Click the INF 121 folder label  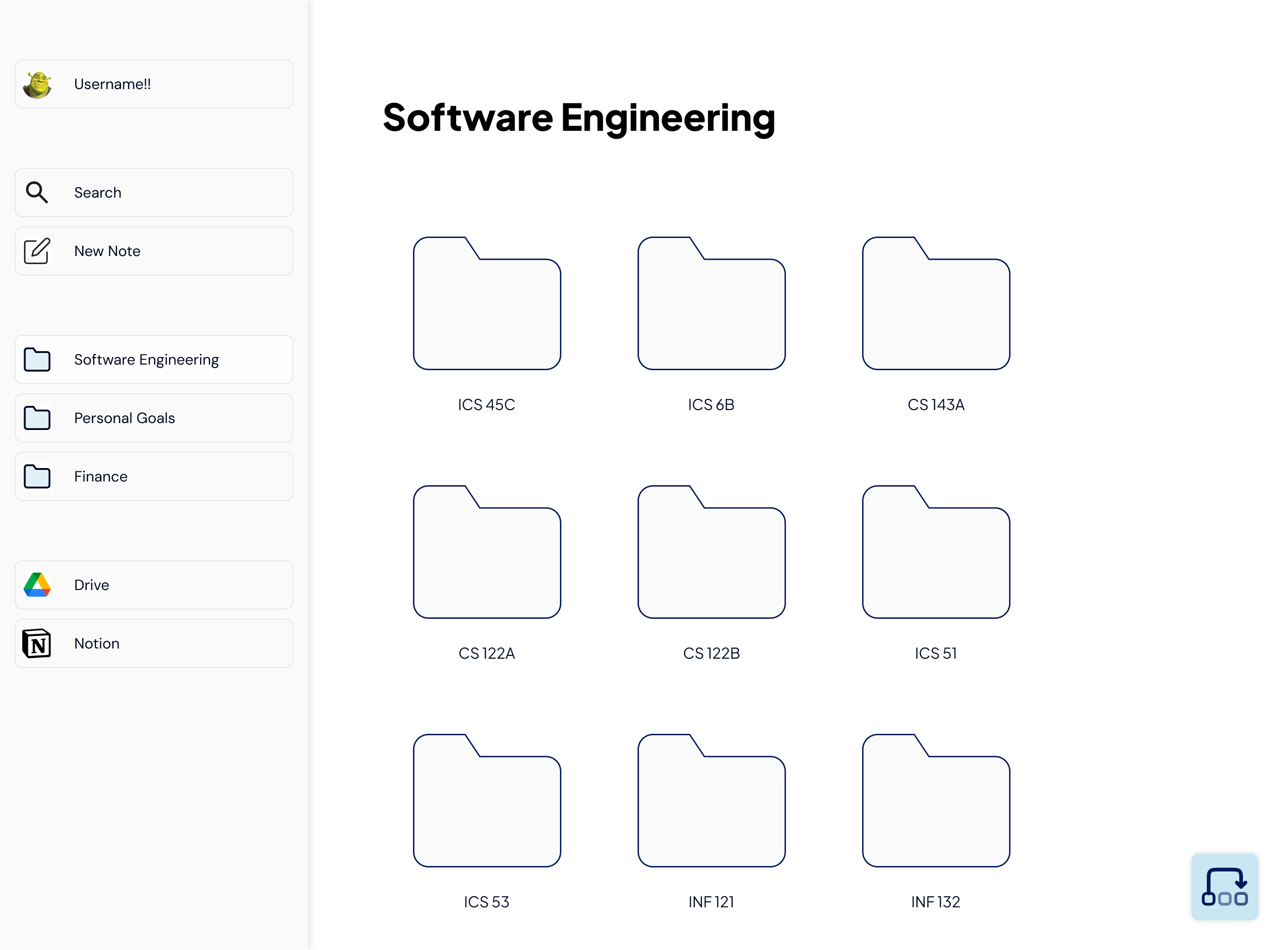pos(712,902)
